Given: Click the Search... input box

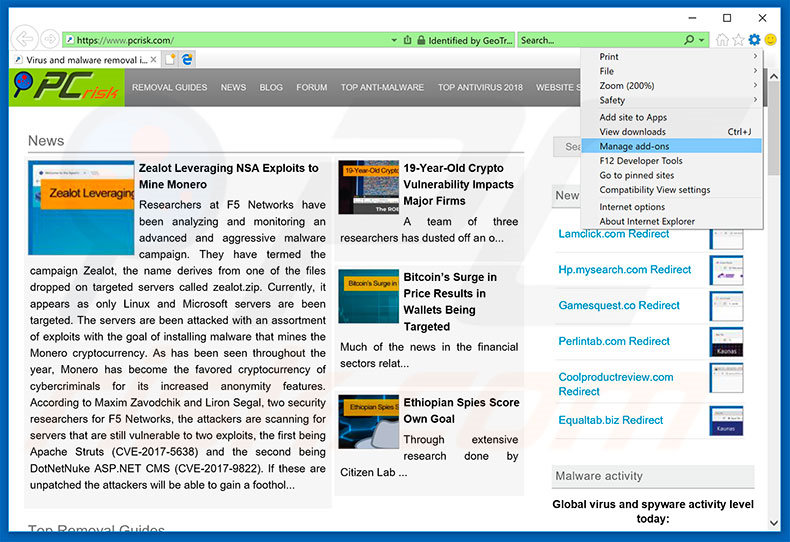Looking at the screenshot, I should point(600,40).
